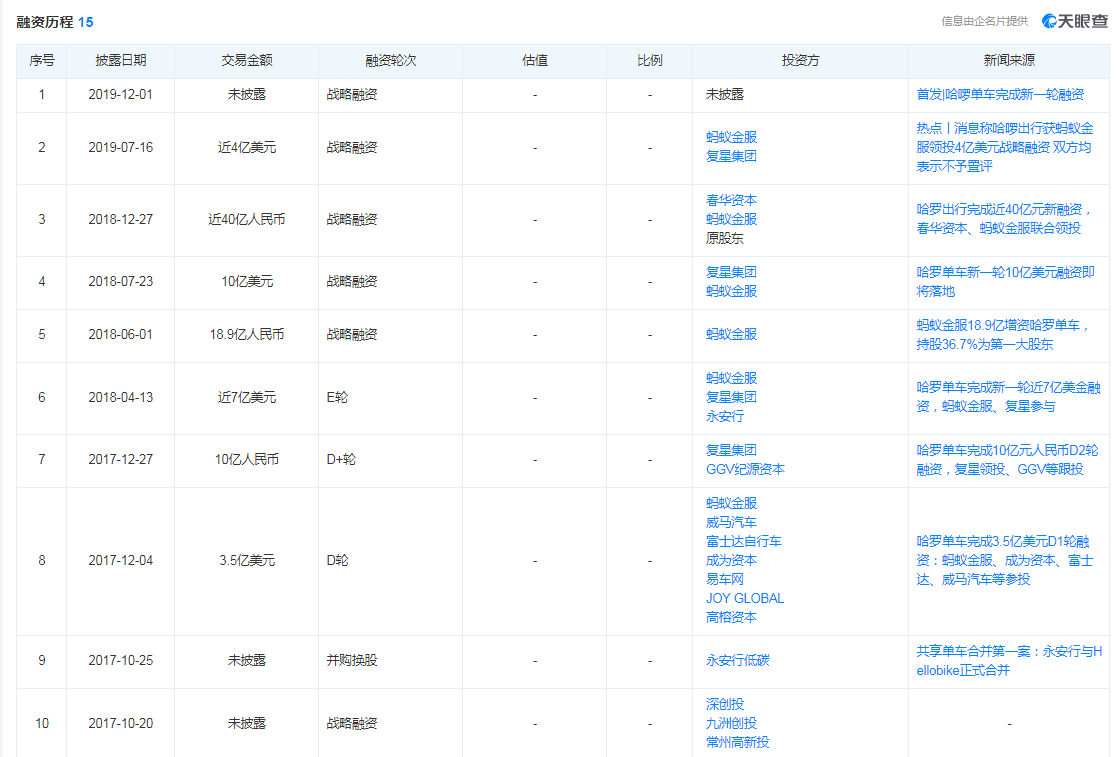Screen dimensions: 1117x757
Task: Open news about 蚂蚁金服 leading 4亿美元 strategic financing
Action: coord(1004,147)
